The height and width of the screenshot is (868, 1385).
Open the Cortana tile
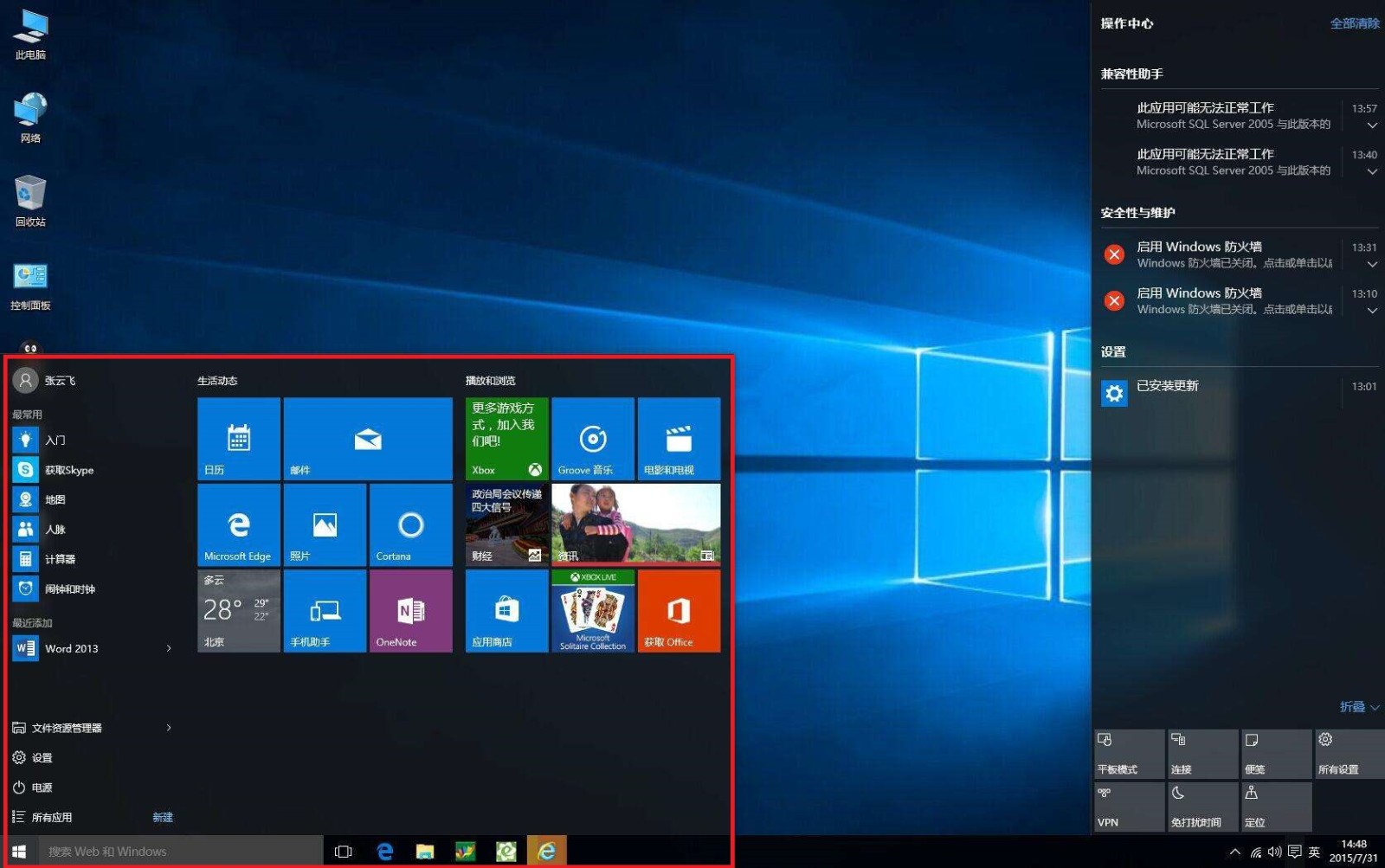410,524
